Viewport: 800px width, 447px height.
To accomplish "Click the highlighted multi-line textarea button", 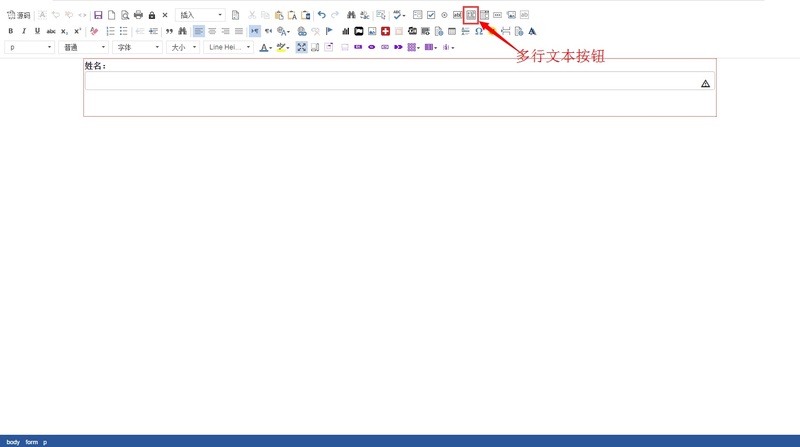I will tap(470, 15).
